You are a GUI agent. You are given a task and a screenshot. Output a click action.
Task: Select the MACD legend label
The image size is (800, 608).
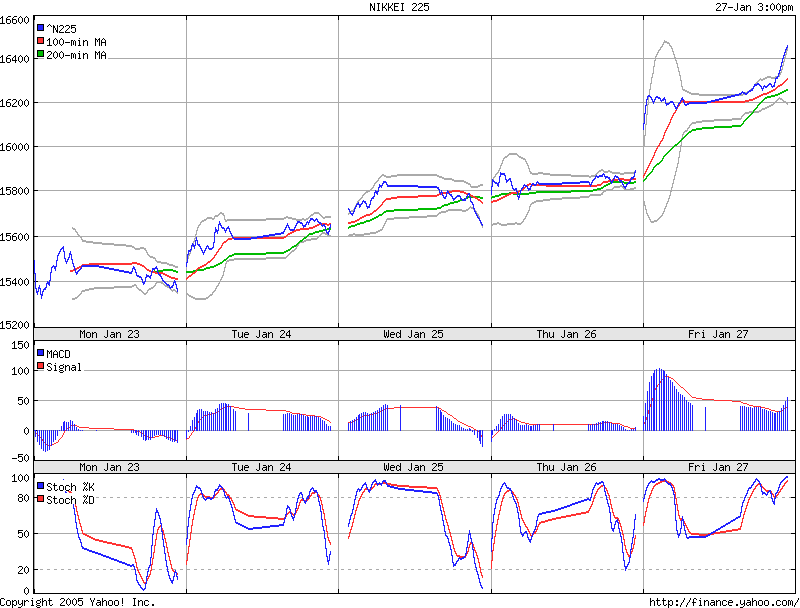coord(58,354)
